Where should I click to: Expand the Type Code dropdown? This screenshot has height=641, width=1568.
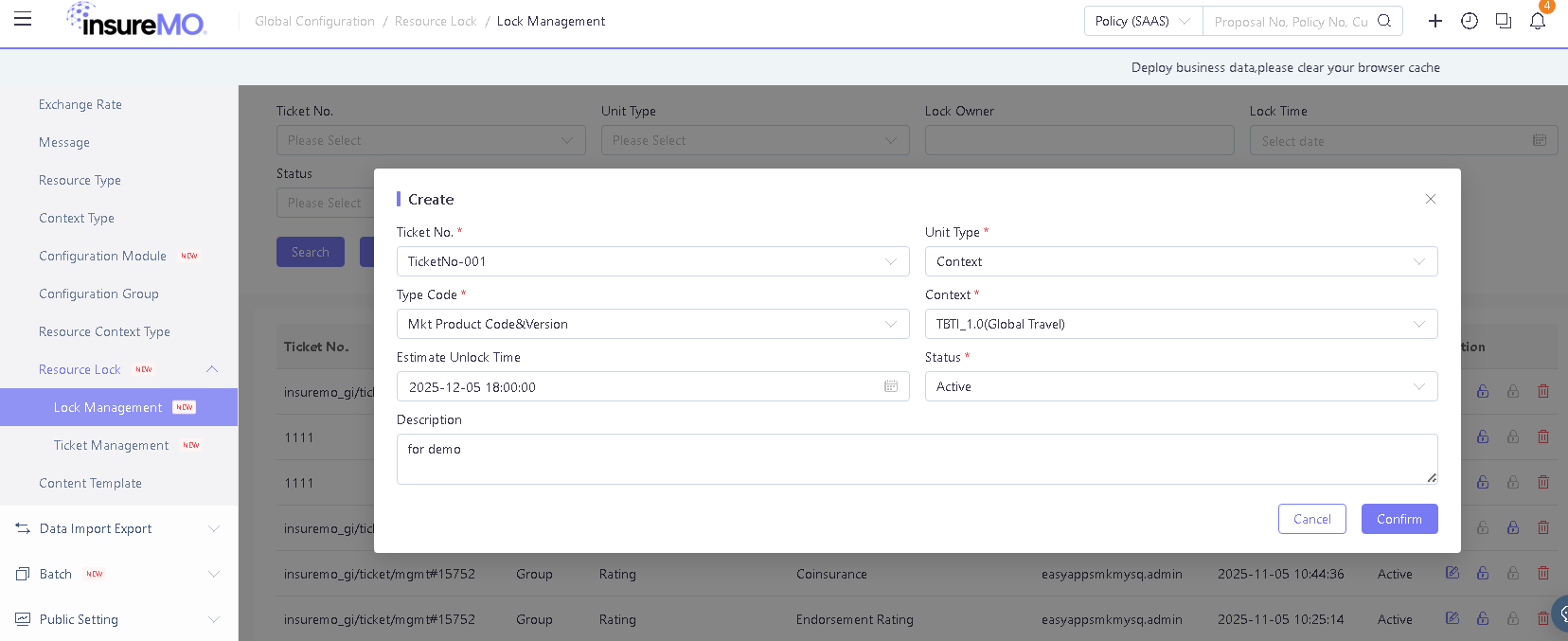(x=652, y=324)
